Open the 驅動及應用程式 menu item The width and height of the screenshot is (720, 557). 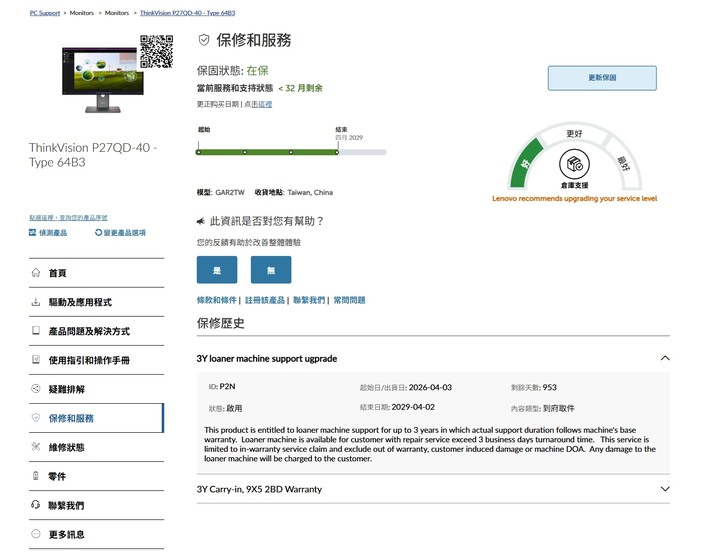[96, 302]
